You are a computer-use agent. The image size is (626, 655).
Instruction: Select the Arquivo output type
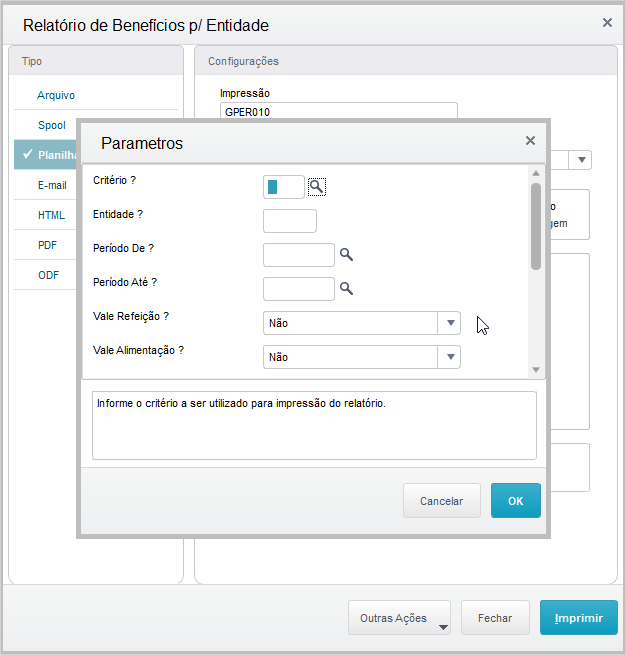[96, 95]
